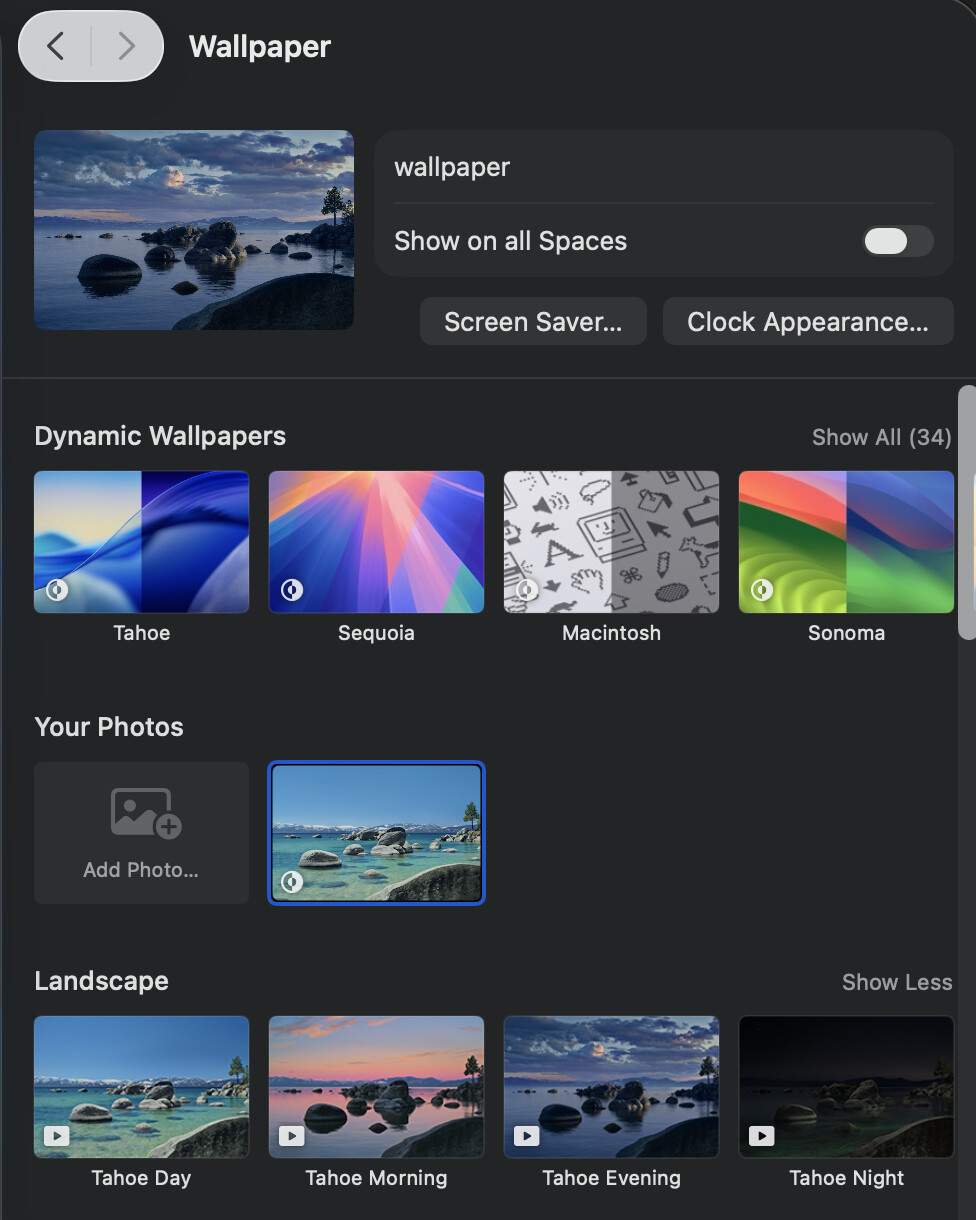
Task: Expand Dynamic Wallpapers with Show All (34)
Action: click(x=880, y=437)
